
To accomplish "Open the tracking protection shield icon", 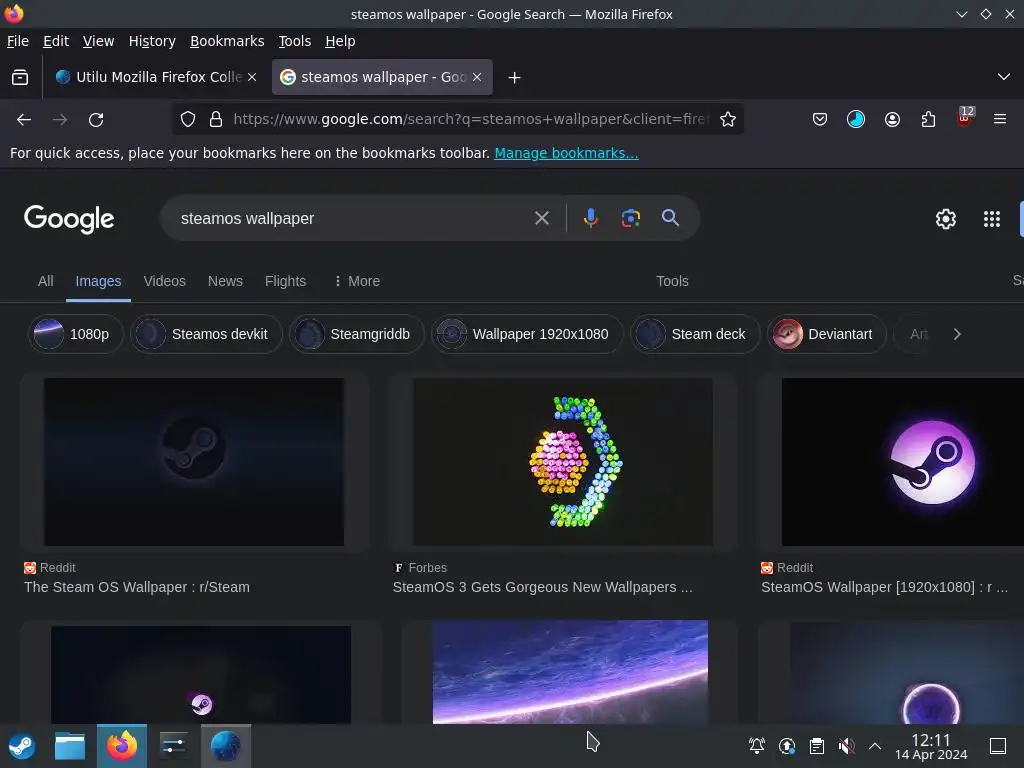I will pos(188,120).
